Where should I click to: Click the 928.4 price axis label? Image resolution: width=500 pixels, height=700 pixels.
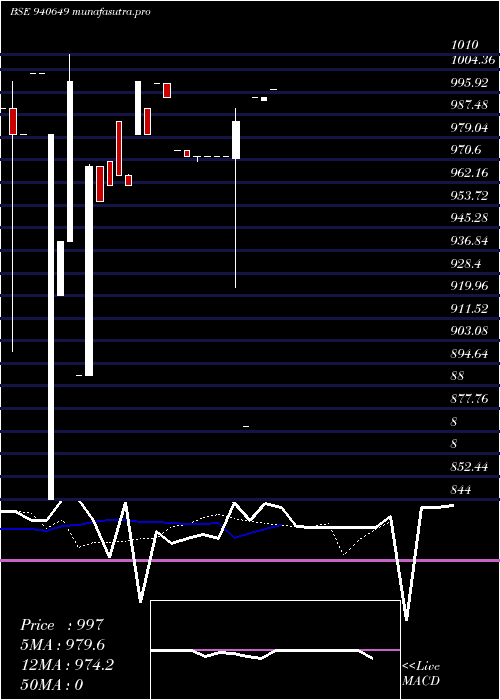click(466, 264)
